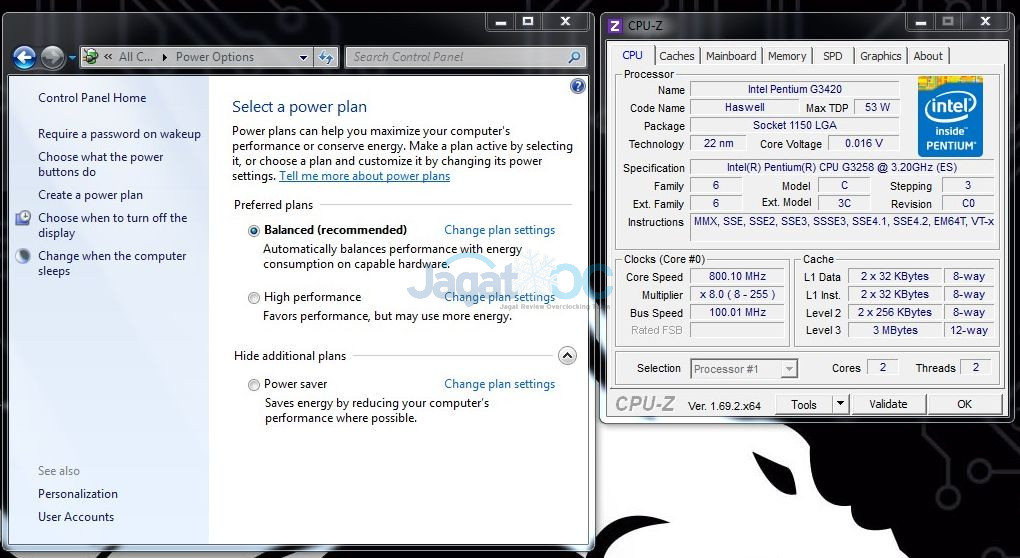1020x558 pixels.
Task: Switch to the Mainboard tab
Action: (x=731, y=56)
